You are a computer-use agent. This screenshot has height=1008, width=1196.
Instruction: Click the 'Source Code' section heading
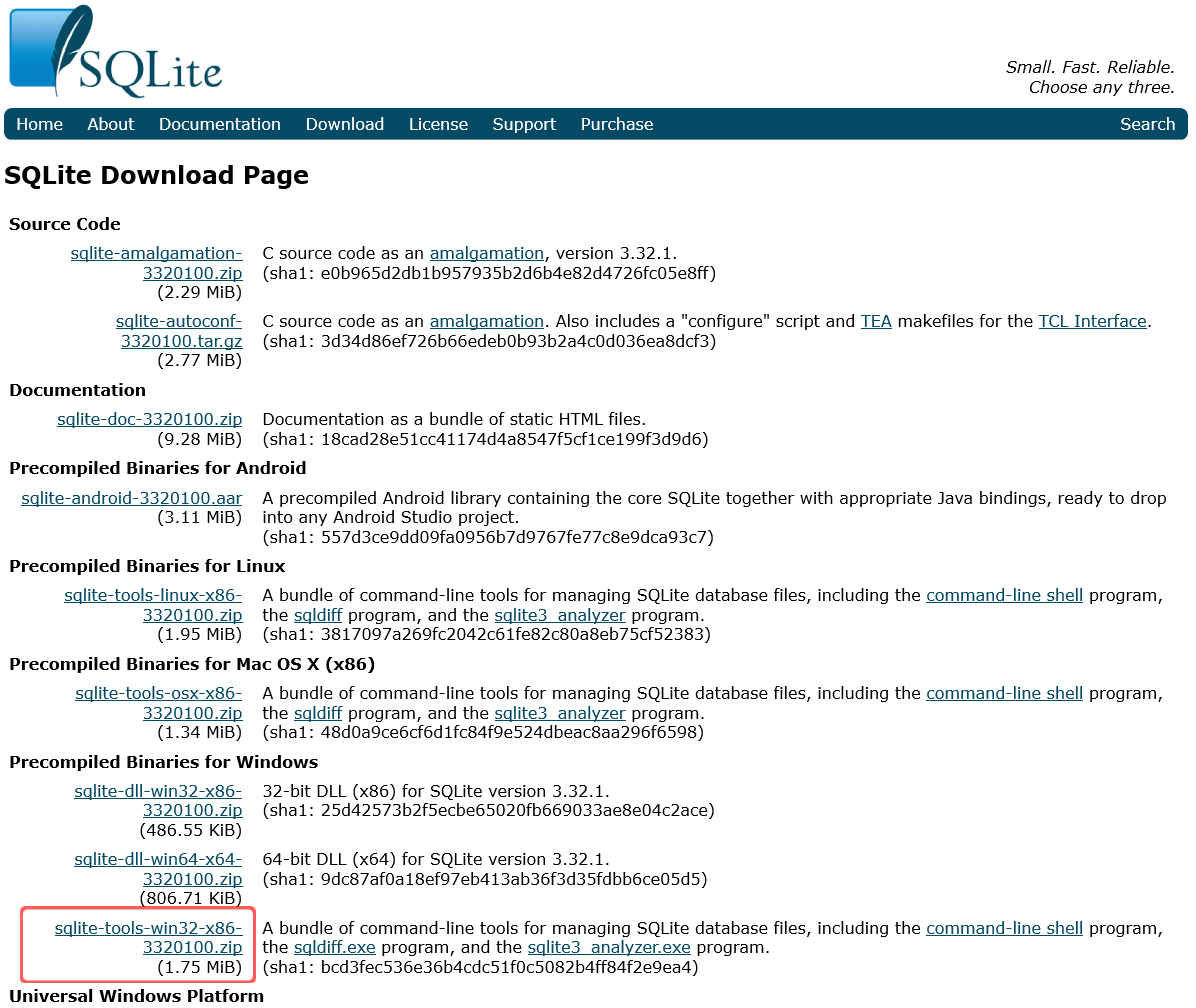click(x=65, y=224)
